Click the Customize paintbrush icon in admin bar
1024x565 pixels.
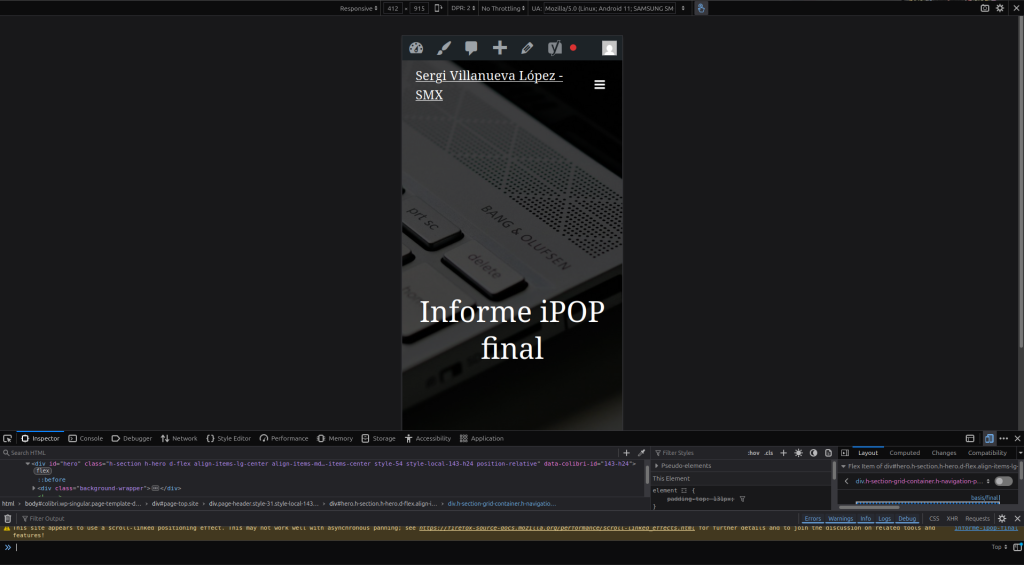click(444, 48)
